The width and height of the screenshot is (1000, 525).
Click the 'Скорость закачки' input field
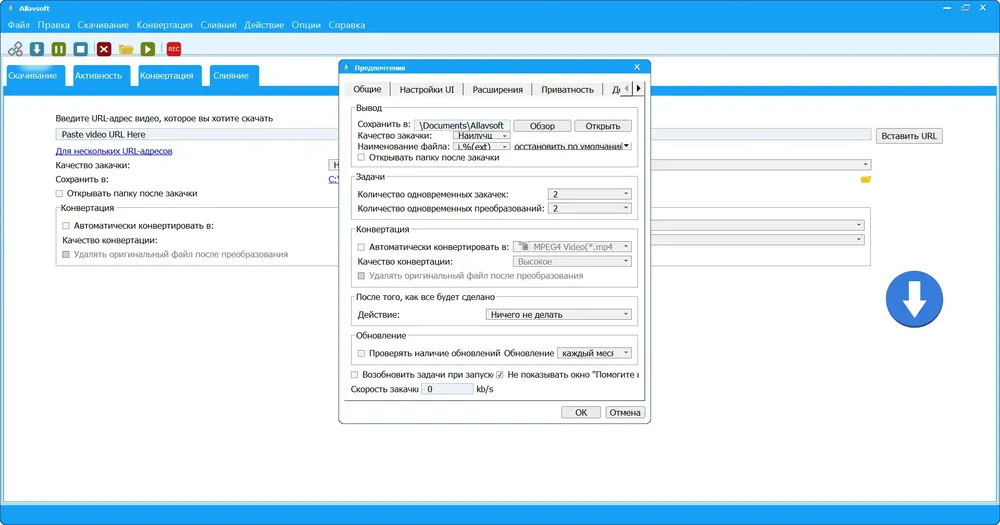[x=447, y=388]
